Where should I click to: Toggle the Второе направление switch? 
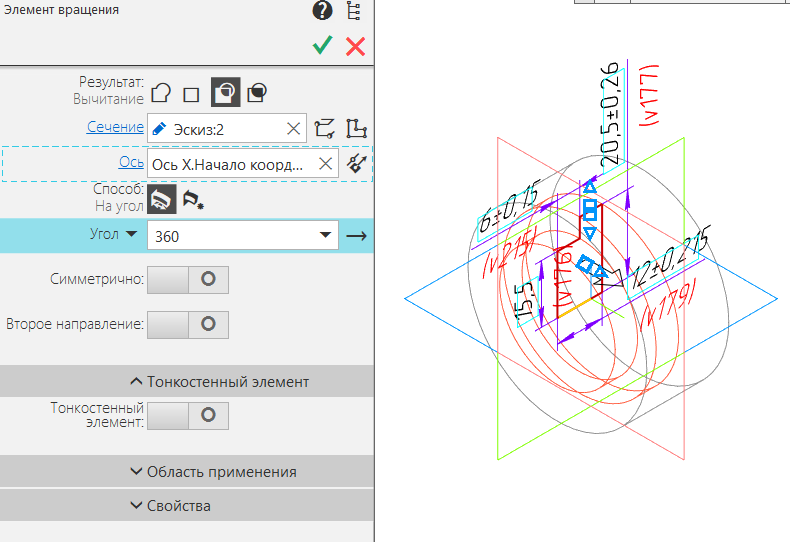[188, 324]
